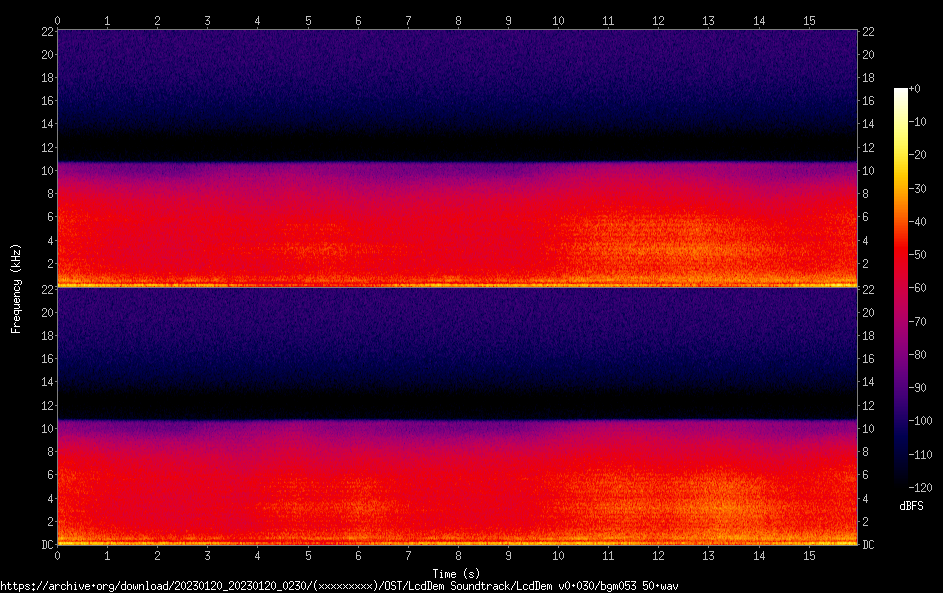Click 10 kHz on lower channel's right axis

click(x=869, y=429)
